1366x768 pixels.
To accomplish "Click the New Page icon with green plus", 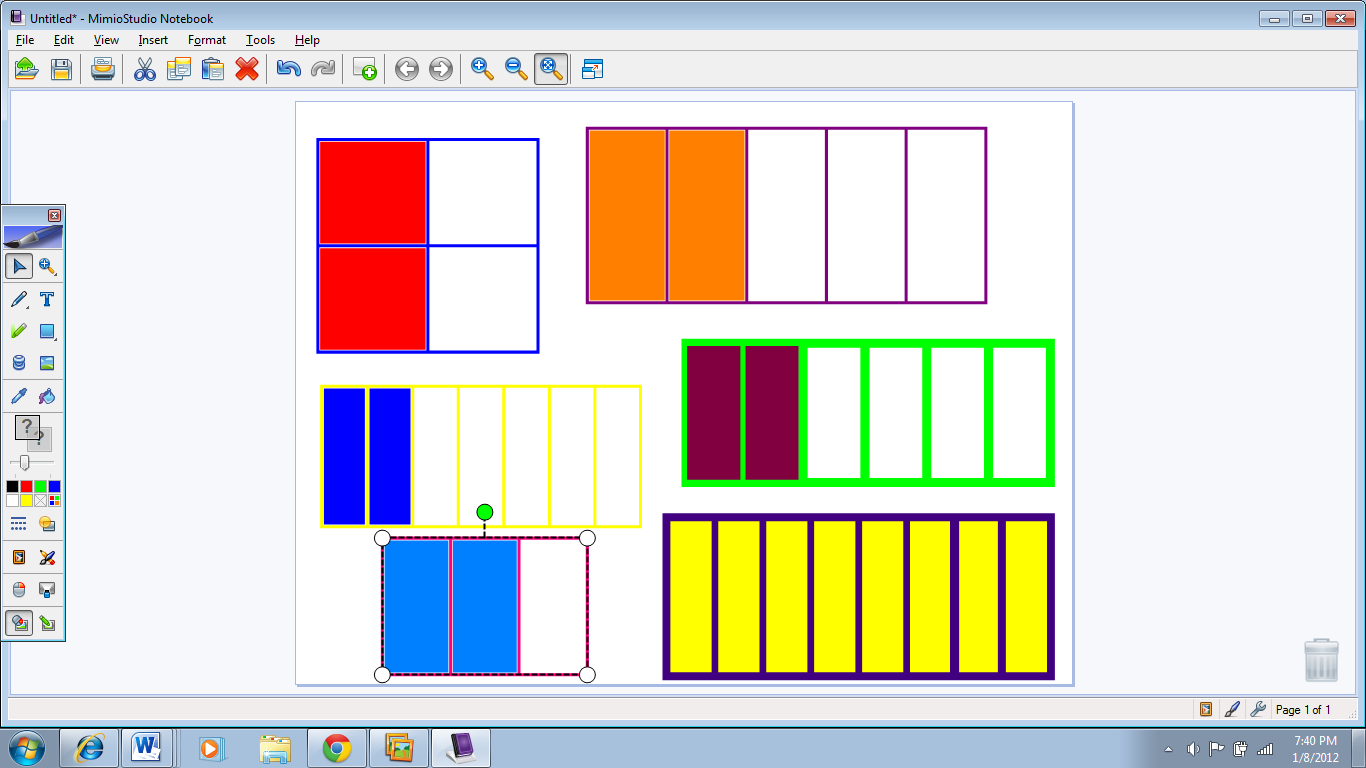I will pyautogui.click(x=365, y=69).
